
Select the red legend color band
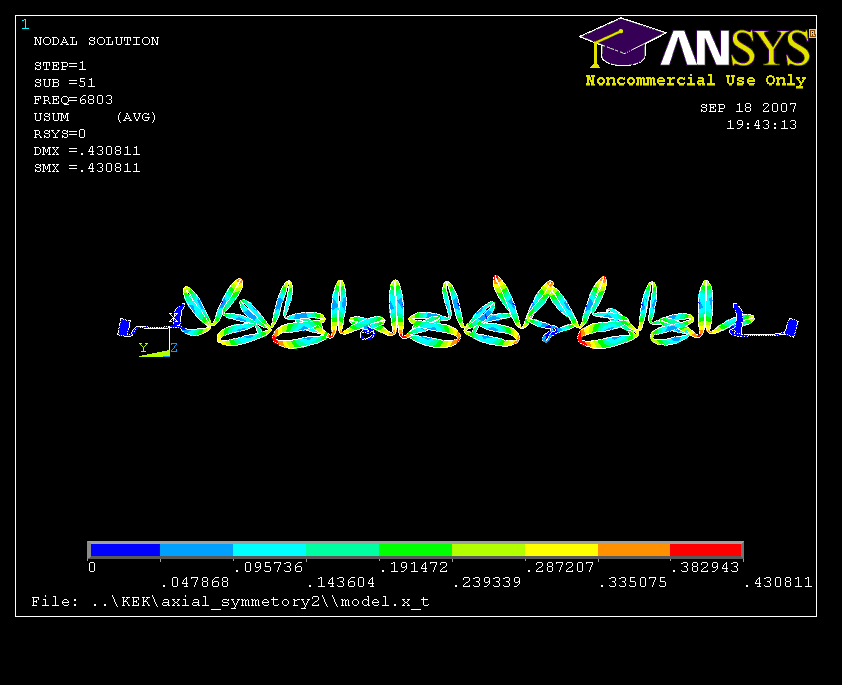click(706, 550)
